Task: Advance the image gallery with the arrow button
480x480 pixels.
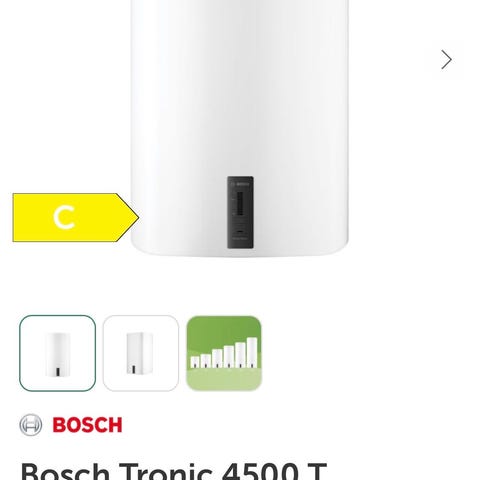Action: (446, 60)
